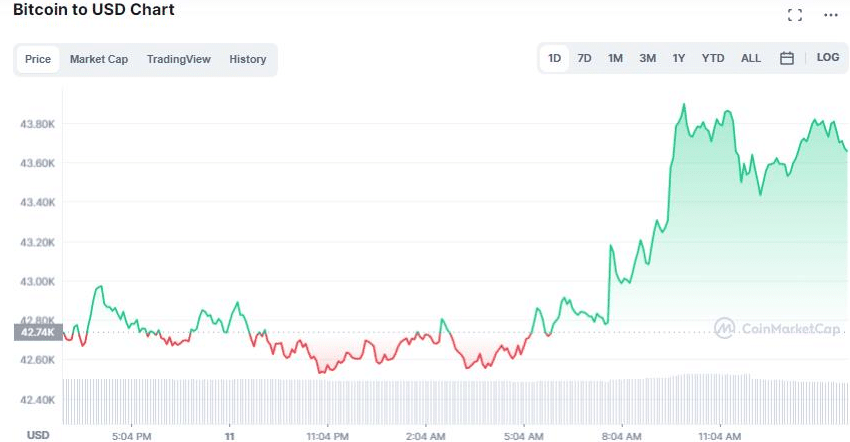850x442 pixels.
Task: Click the 42.40K y-axis label
Action: click(37, 400)
